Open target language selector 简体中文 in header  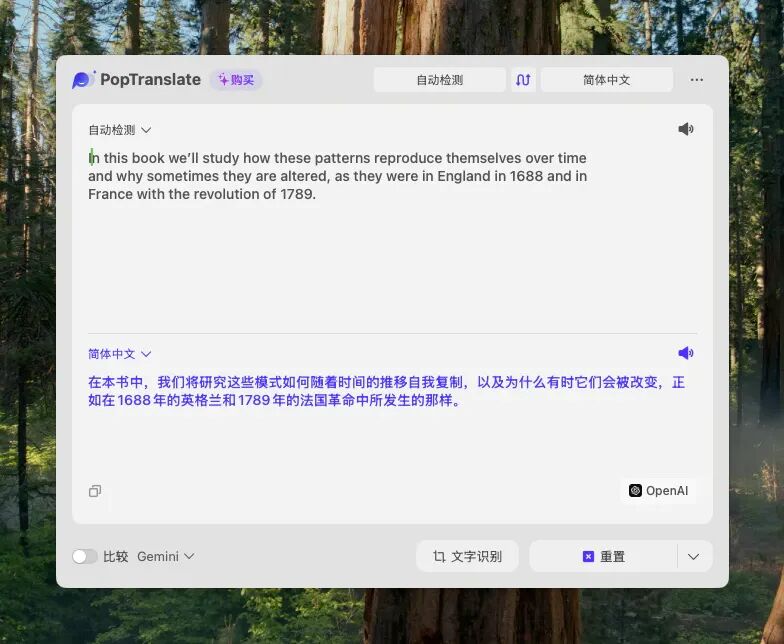[x=606, y=80]
